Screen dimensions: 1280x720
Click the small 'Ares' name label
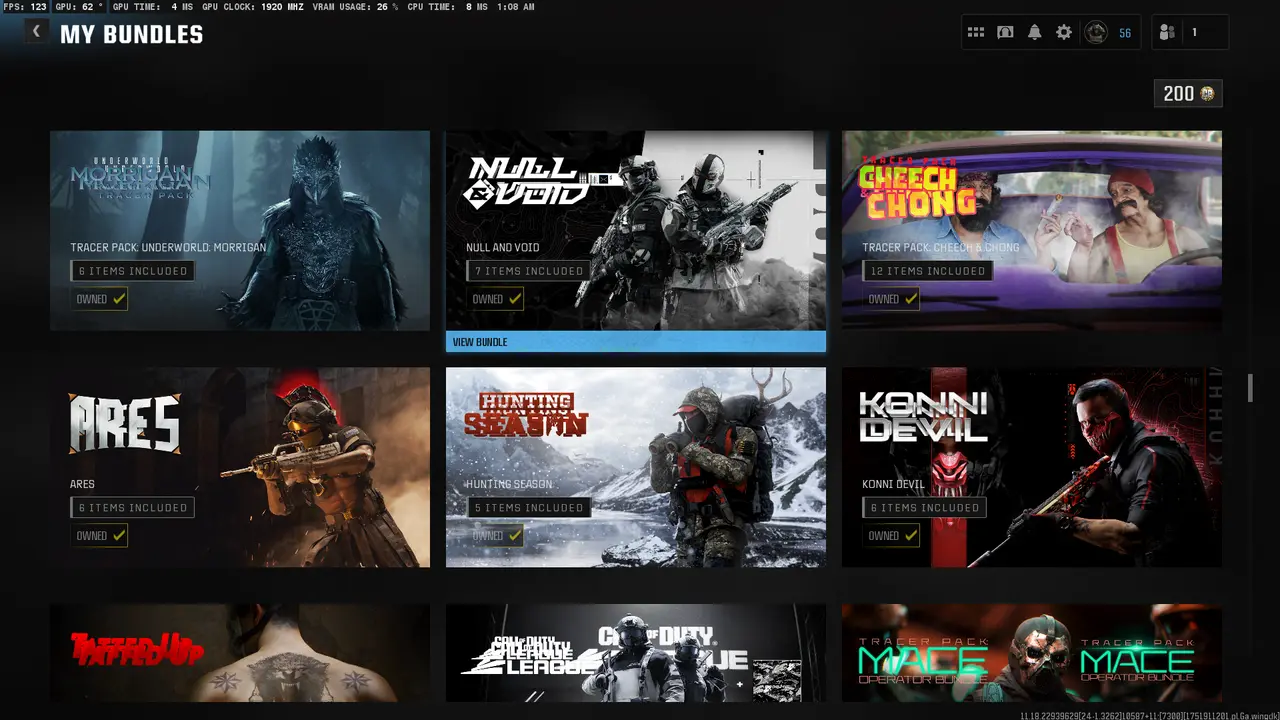point(83,484)
